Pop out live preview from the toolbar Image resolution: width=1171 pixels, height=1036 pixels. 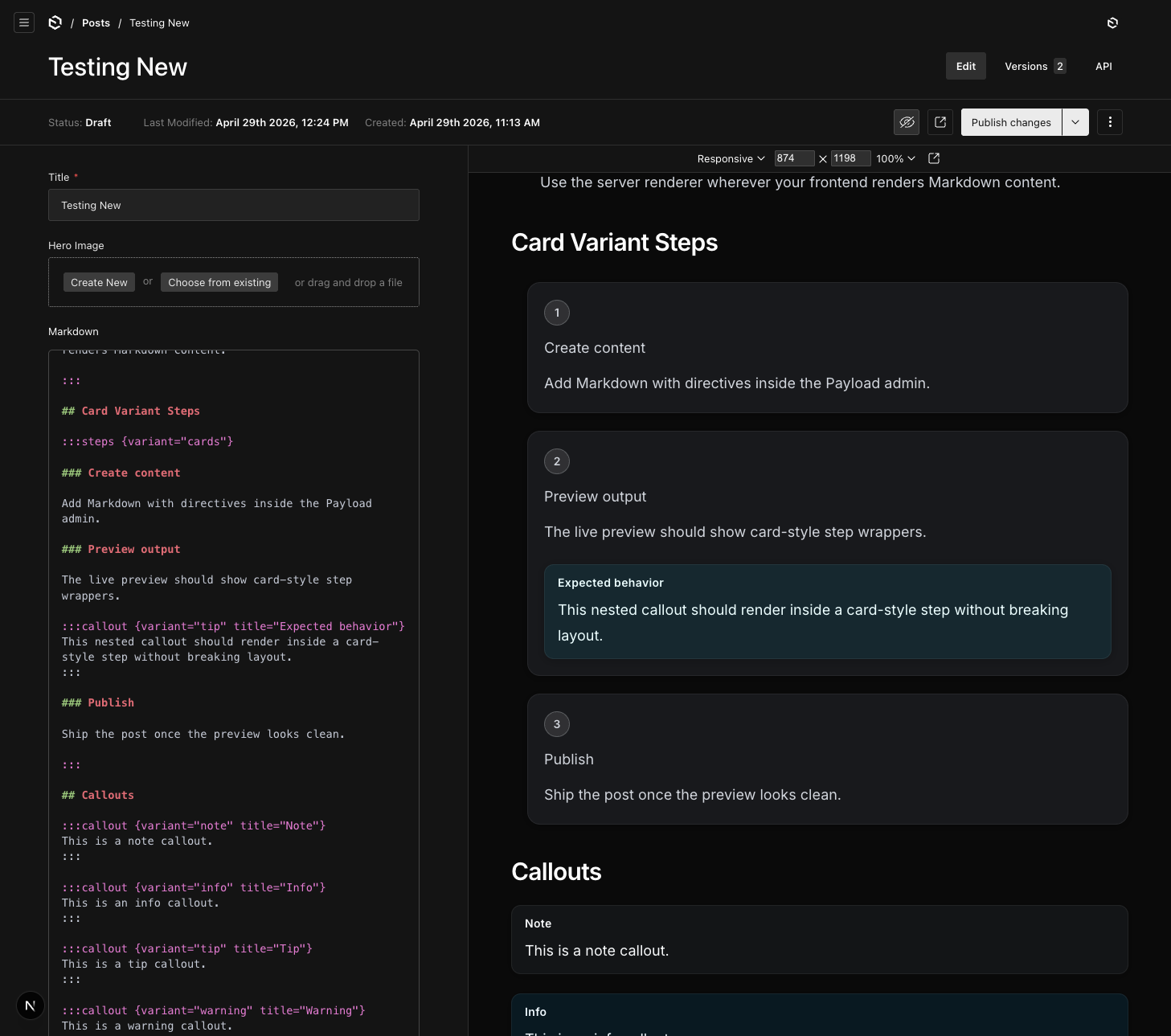point(934,158)
